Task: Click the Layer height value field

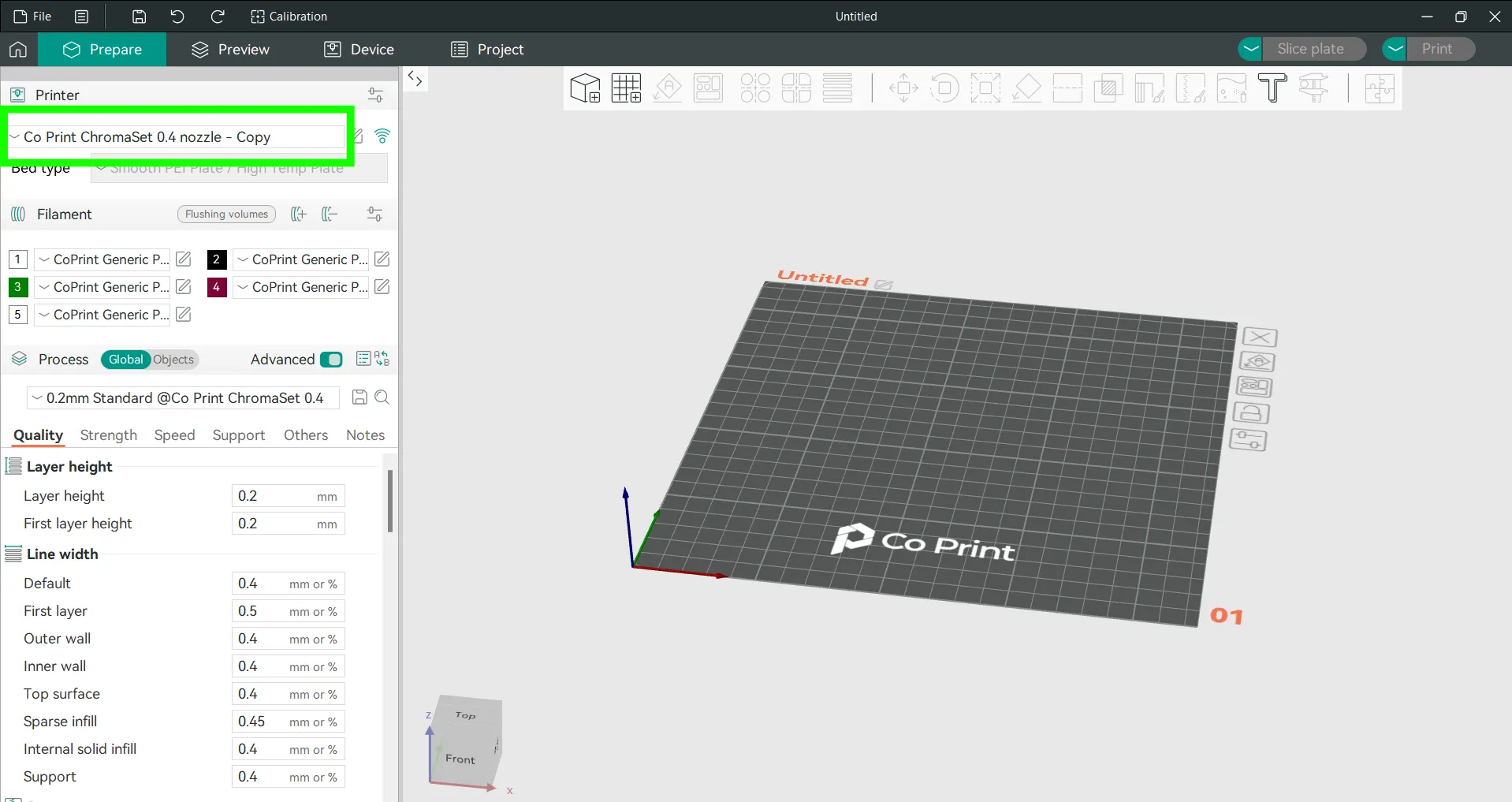Action: point(289,496)
